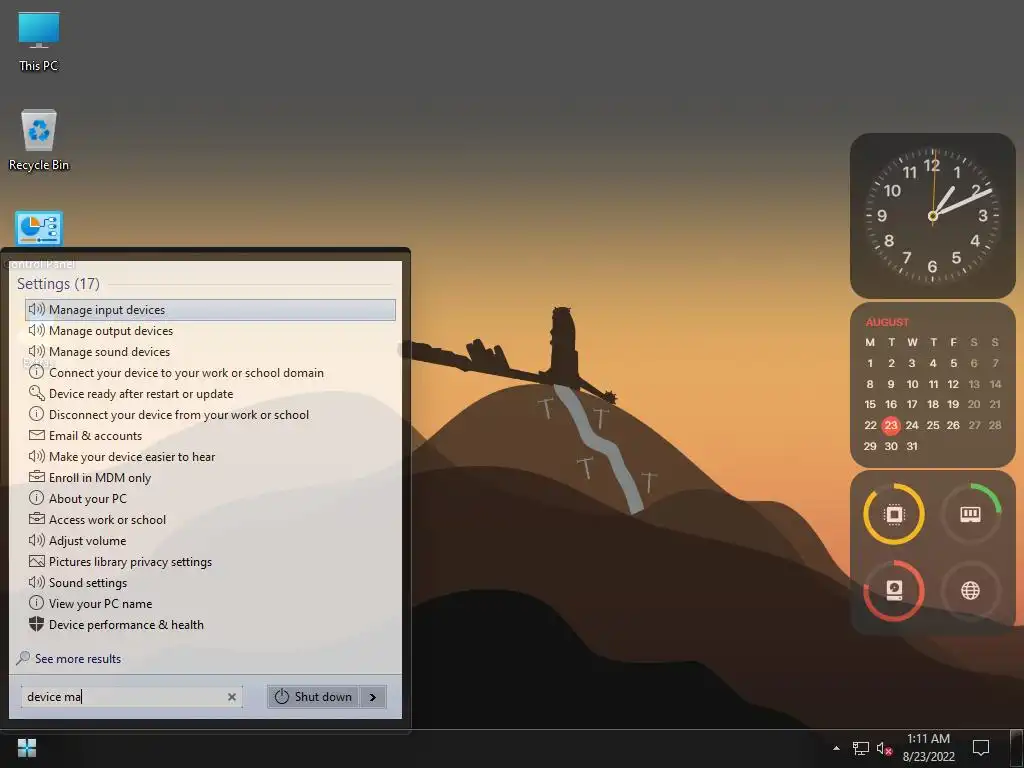The width and height of the screenshot is (1024, 768).
Task: Click shield icon beside Device performance & health
Action: tap(37, 624)
